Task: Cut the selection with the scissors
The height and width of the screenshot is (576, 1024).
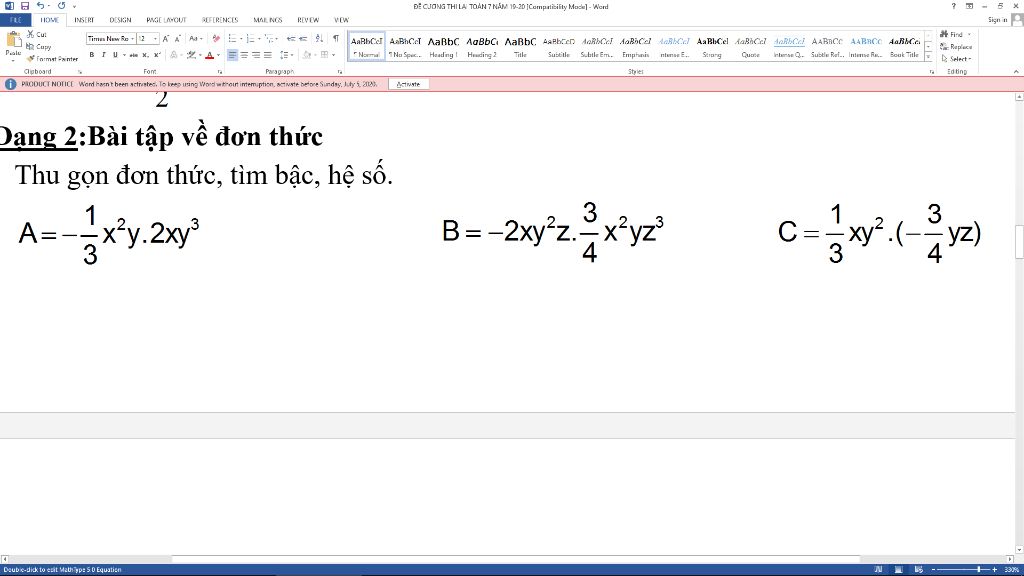Action: pos(37,34)
